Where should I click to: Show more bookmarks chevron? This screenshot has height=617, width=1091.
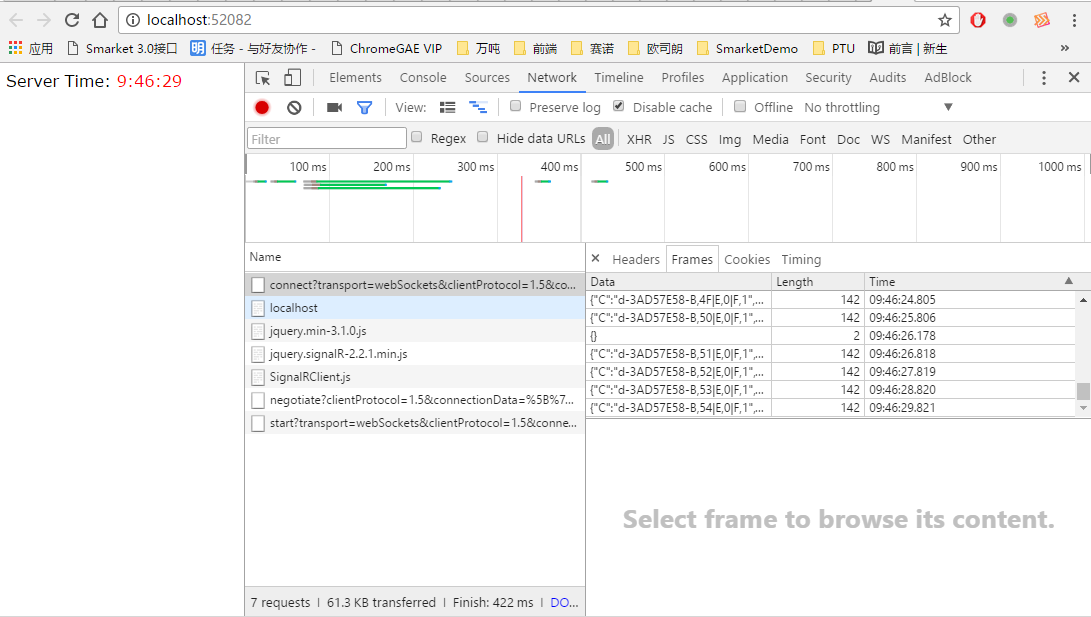pos(1065,48)
